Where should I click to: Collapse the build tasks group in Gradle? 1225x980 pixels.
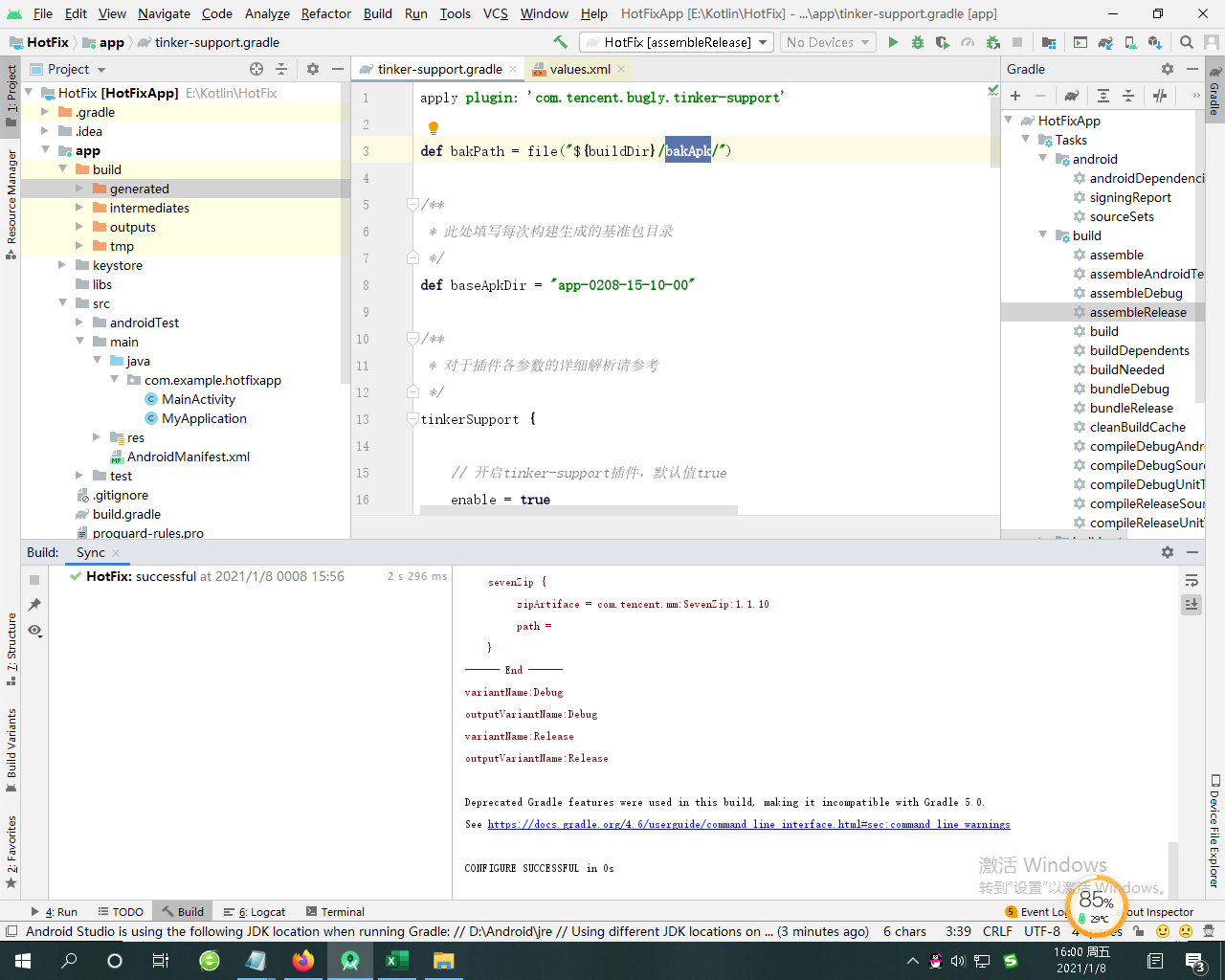coord(1043,235)
